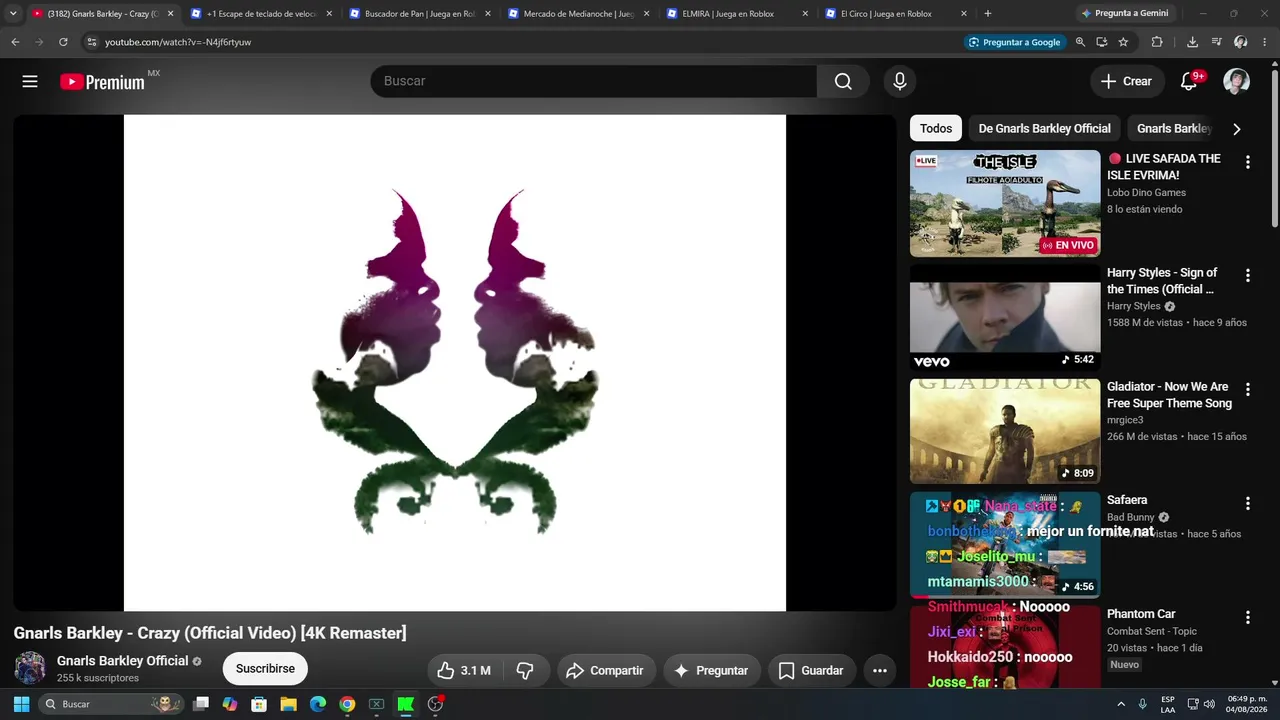Open options for Gladiator theme song video

(x=1247, y=390)
